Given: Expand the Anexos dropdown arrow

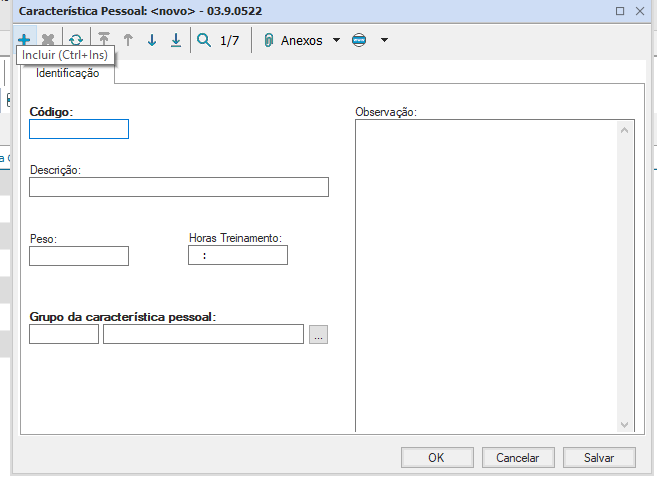Looking at the screenshot, I should [336, 41].
